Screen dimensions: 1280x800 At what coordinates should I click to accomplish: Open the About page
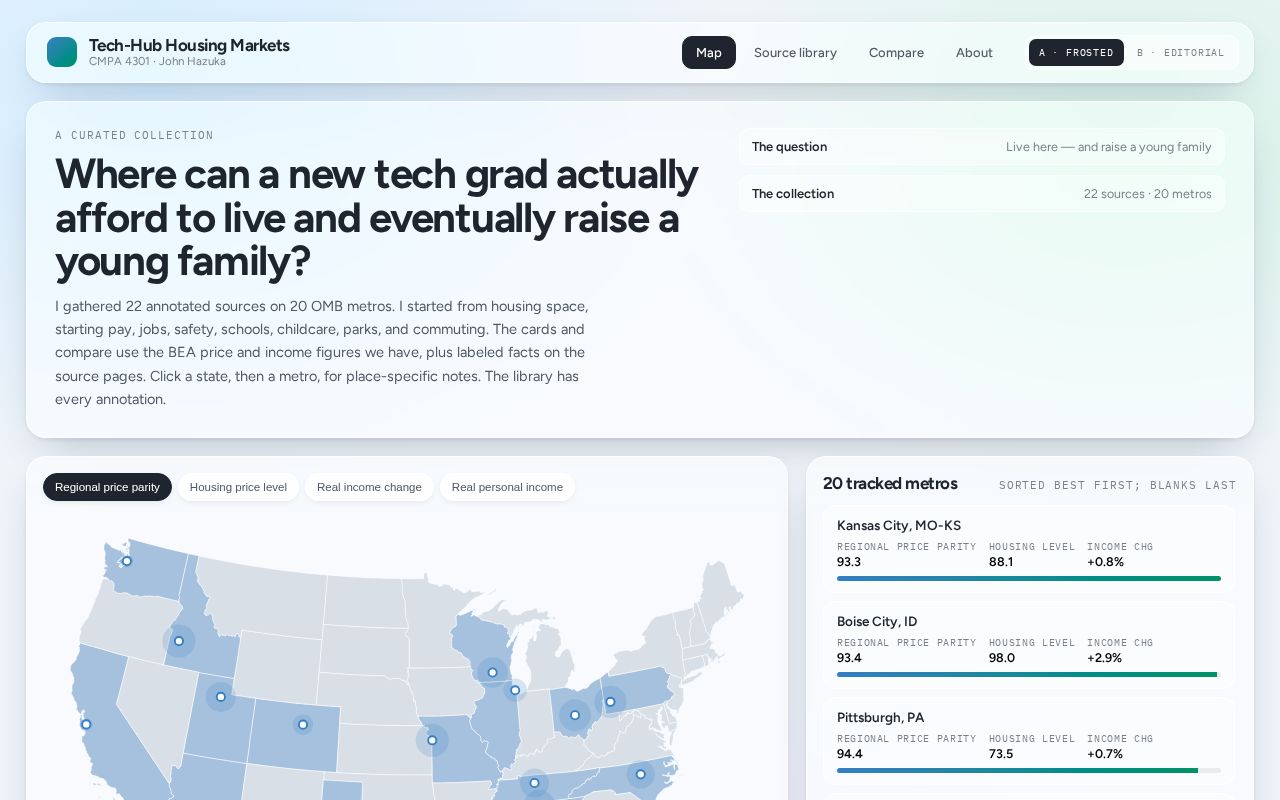pos(974,52)
